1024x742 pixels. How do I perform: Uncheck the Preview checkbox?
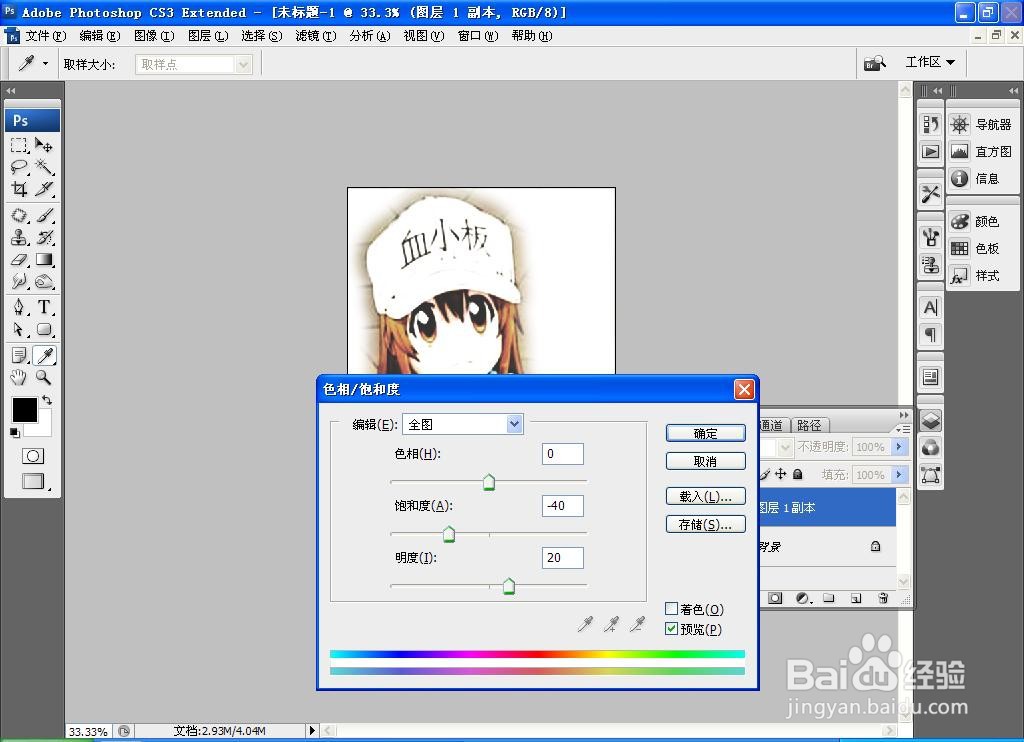pyautogui.click(x=671, y=628)
